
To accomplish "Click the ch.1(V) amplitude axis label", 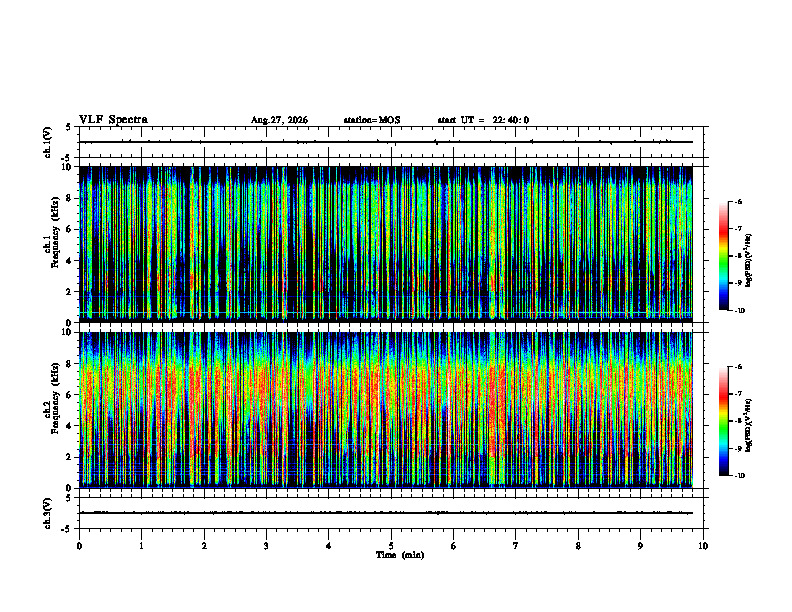I will click(x=47, y=142).
